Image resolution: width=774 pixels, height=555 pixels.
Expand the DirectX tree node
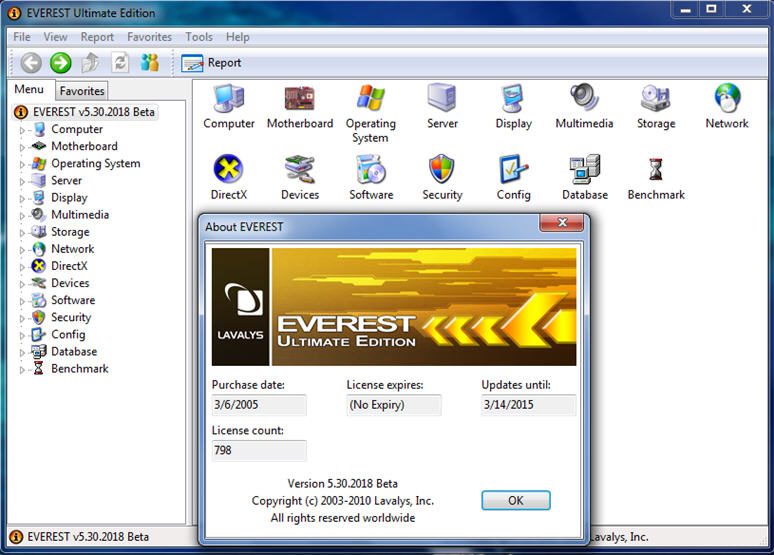(22, 267)
